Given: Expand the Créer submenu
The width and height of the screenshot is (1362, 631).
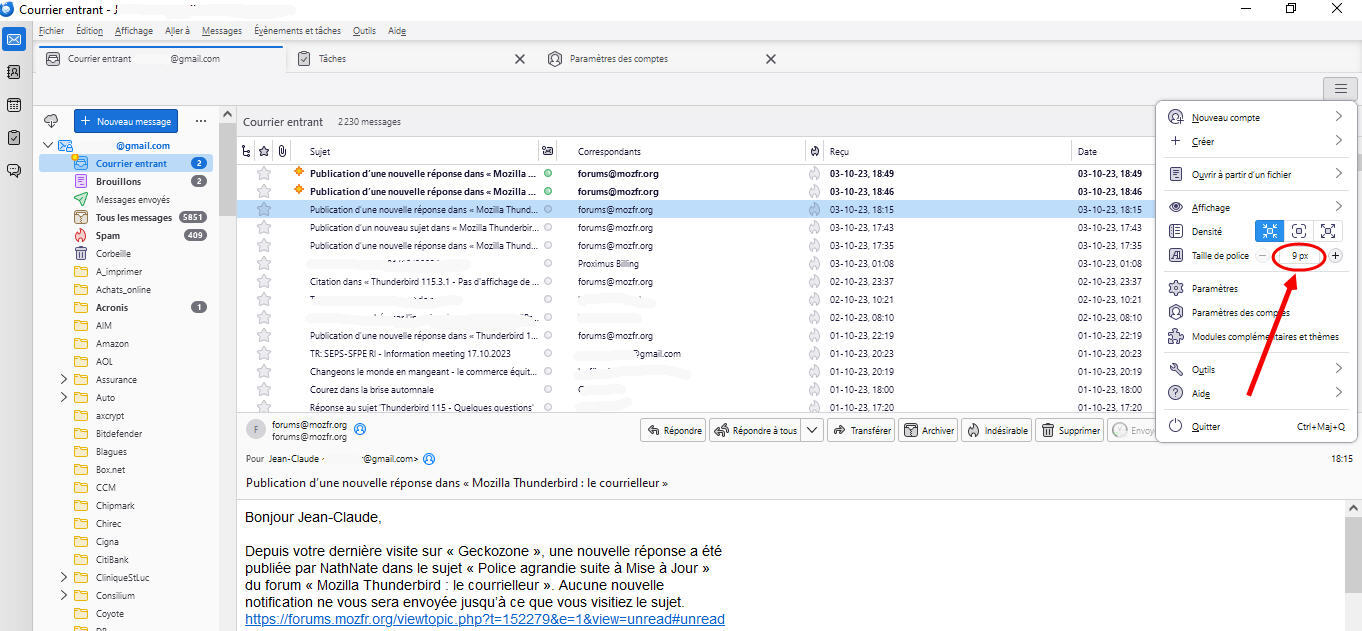Looking at the screenshot, I should click(1338, 141).
